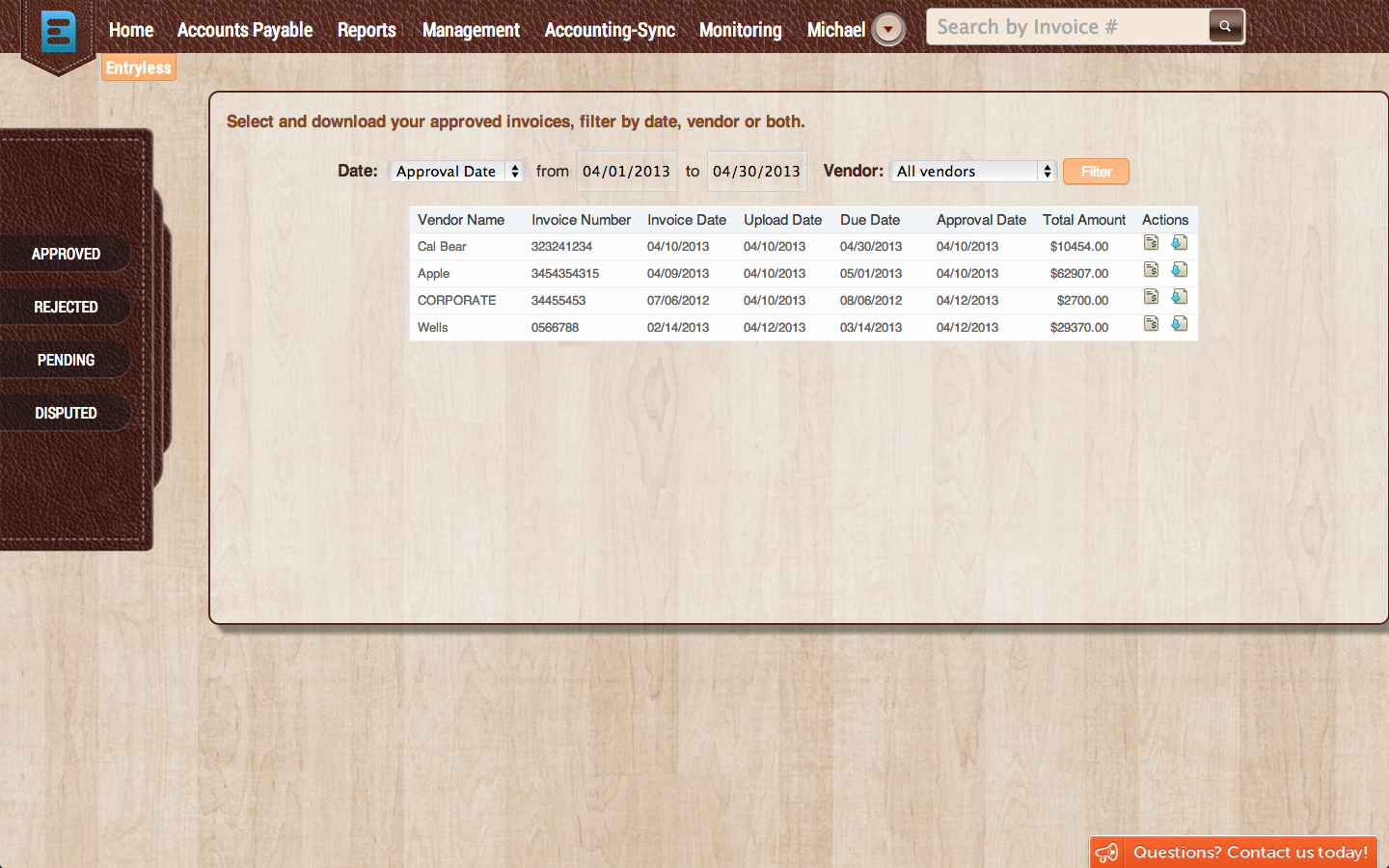Expand the Michael user menu arrow
This screenshot has width=1389, height=868.
[888, 29]
